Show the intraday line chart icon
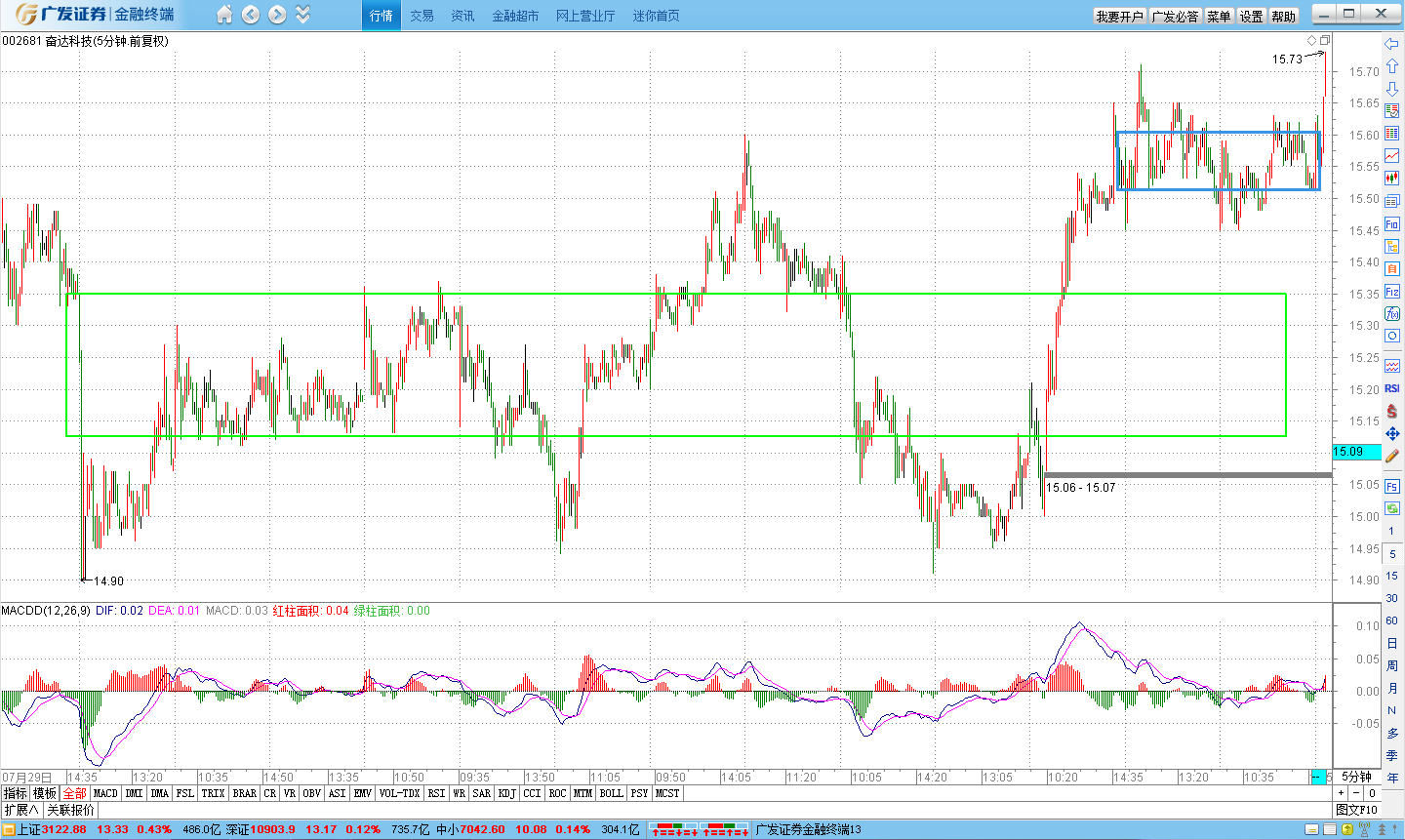 click(1392, 156)
